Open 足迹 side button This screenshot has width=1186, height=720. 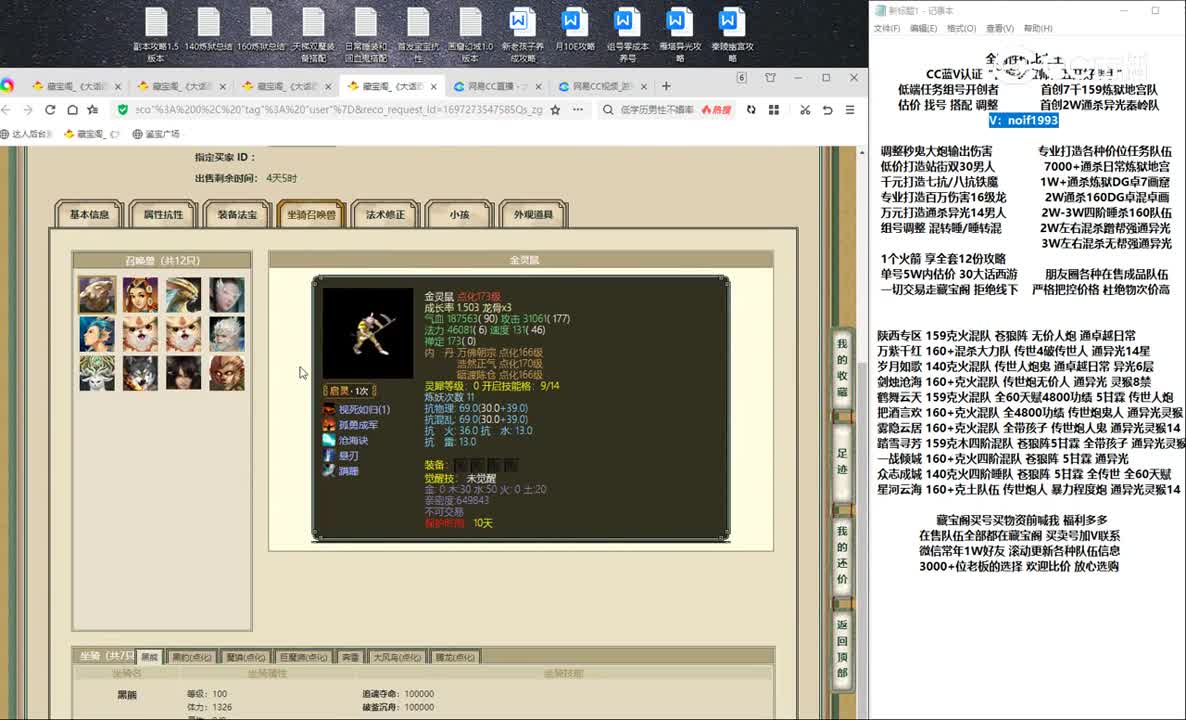tap(842, 461)
